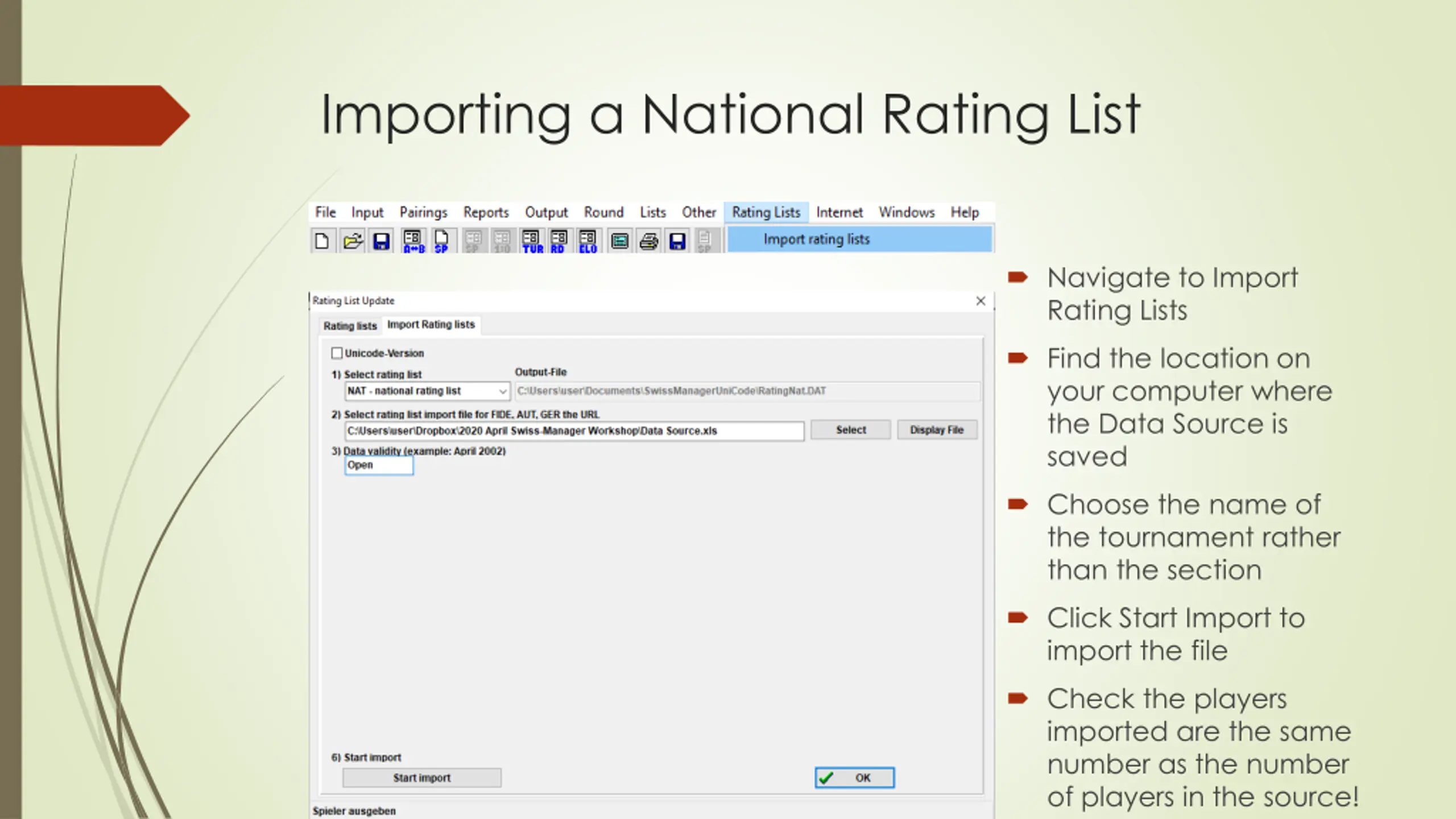Choose Import rating lists menu entry
This screenshot has width=1456, height=819.
pos(816,239)
